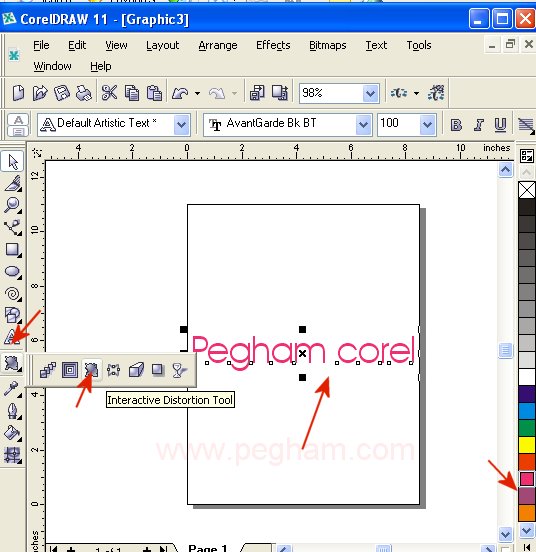Choose the Interactive Distortion tool in flyout
Screen dimensions: 536x552
pos(92,370)
